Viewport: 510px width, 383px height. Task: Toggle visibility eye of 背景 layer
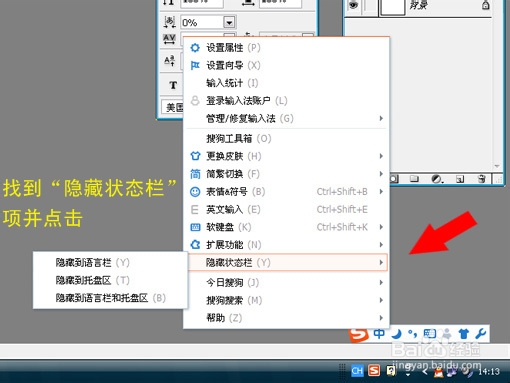pos(353,5)
